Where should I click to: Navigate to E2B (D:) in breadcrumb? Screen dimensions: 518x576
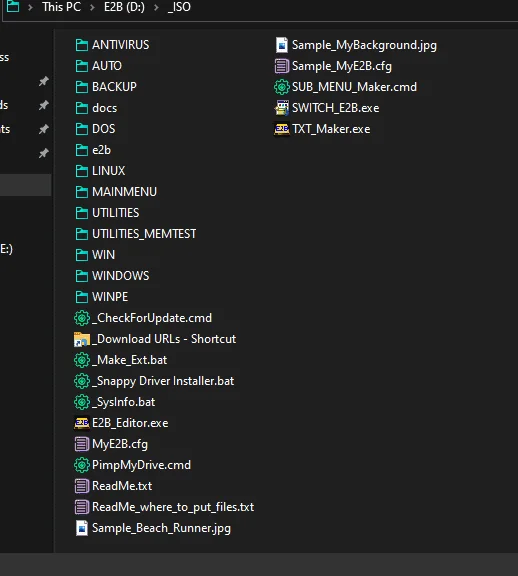(x=124, y=7)
